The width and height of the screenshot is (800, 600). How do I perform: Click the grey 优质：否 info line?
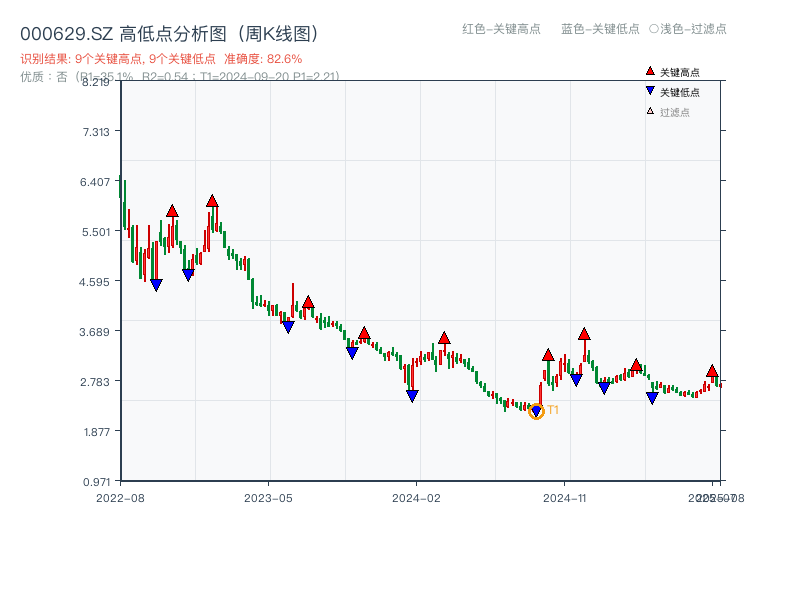click(x=180, y=77)
